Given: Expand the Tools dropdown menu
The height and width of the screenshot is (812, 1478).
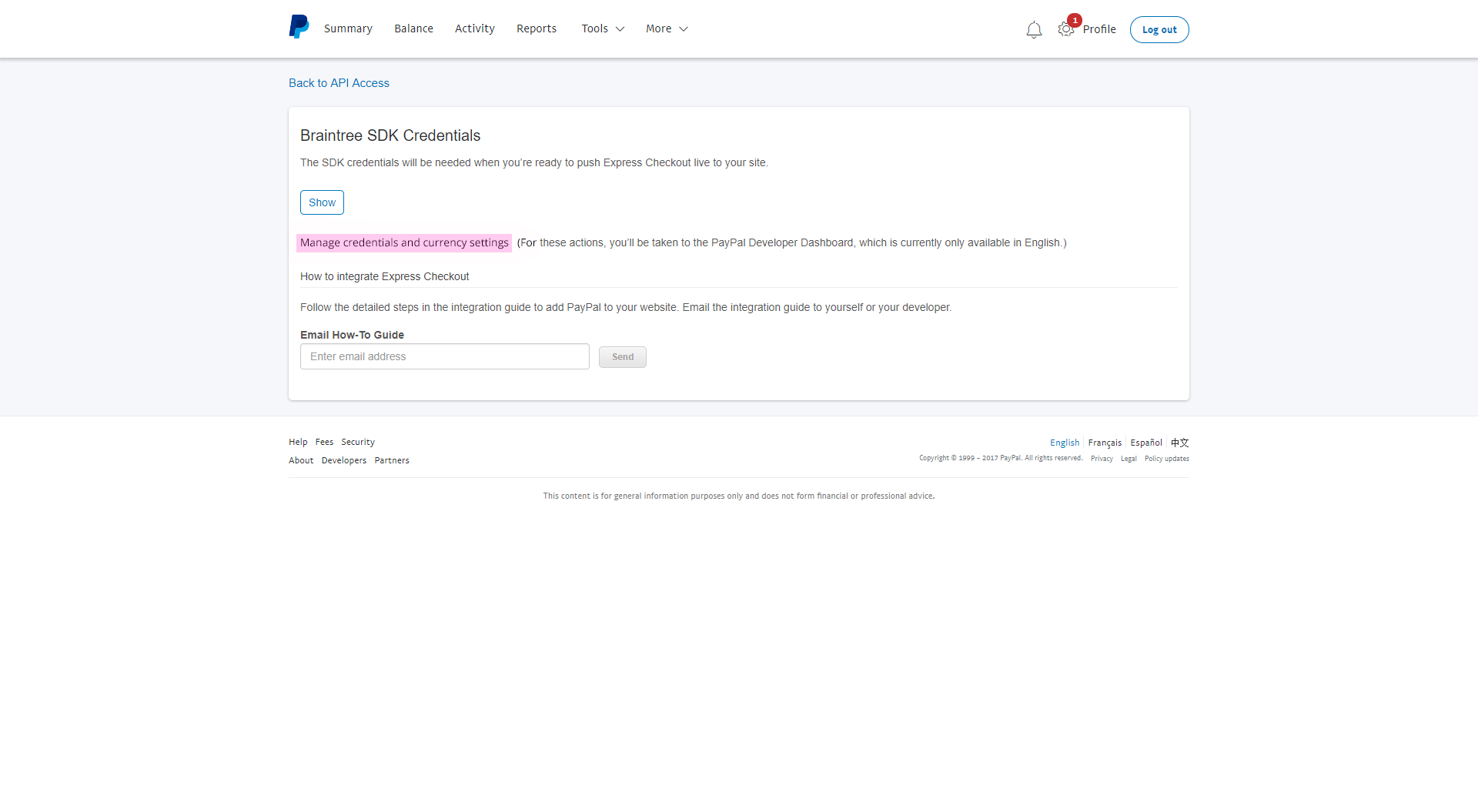Looking at the screenshot, I should click(603, 28).
